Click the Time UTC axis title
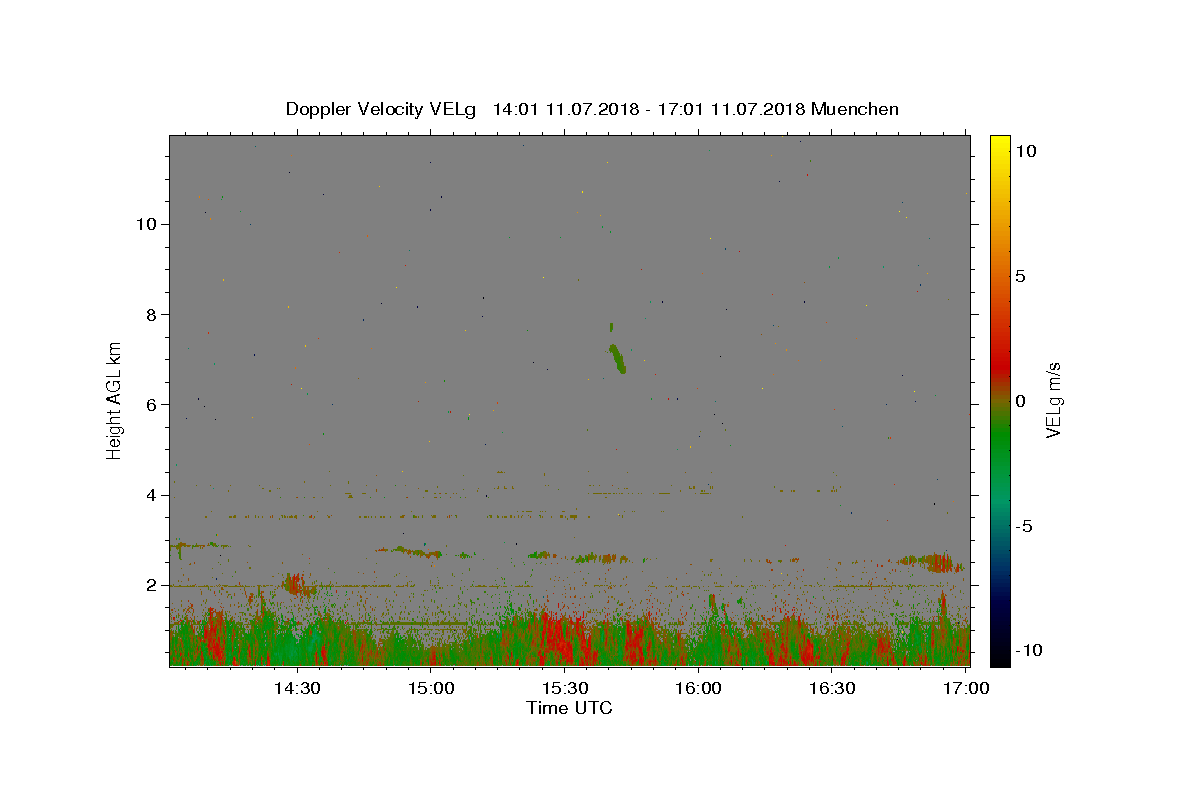Image resolution: width=1200 pixels, height=800 pixels. click(x=569, y=708)
